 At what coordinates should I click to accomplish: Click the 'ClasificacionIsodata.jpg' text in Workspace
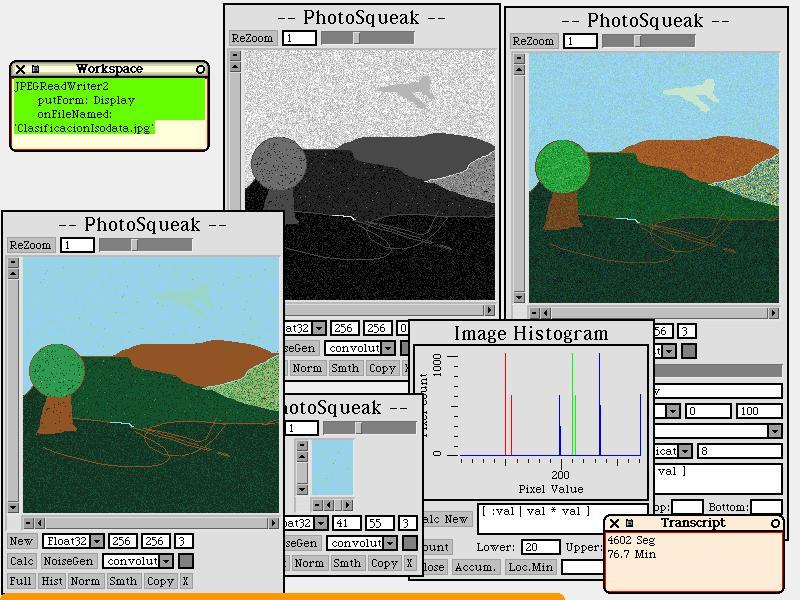click(x=84, y=128)
